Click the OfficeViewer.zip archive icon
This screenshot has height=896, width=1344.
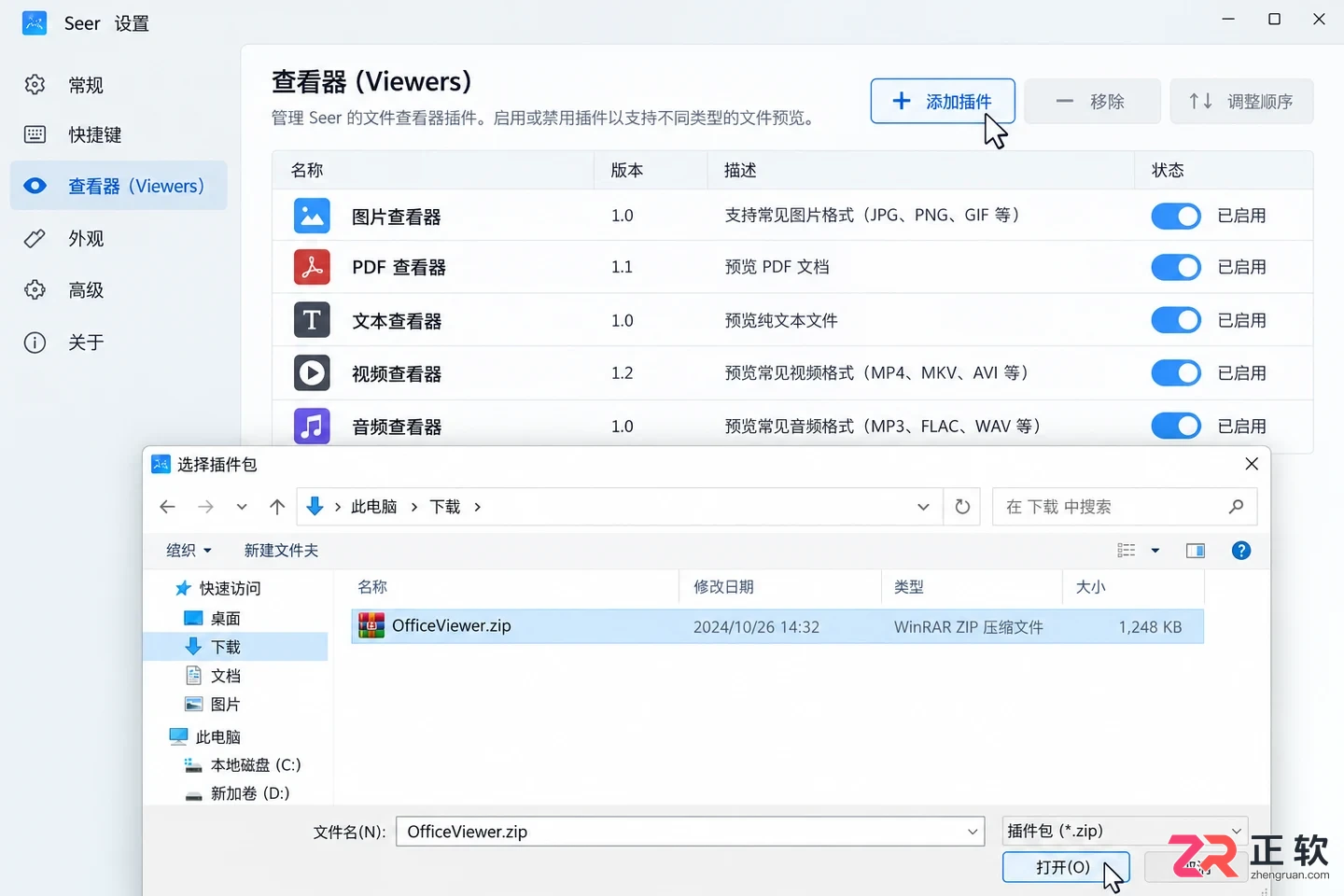click(371, 626)
